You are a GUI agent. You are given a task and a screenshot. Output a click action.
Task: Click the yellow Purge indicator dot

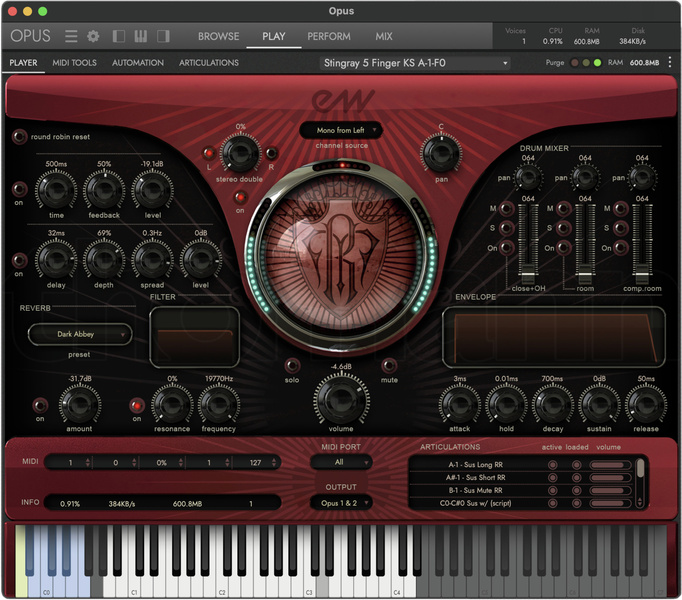click(586, 63)
